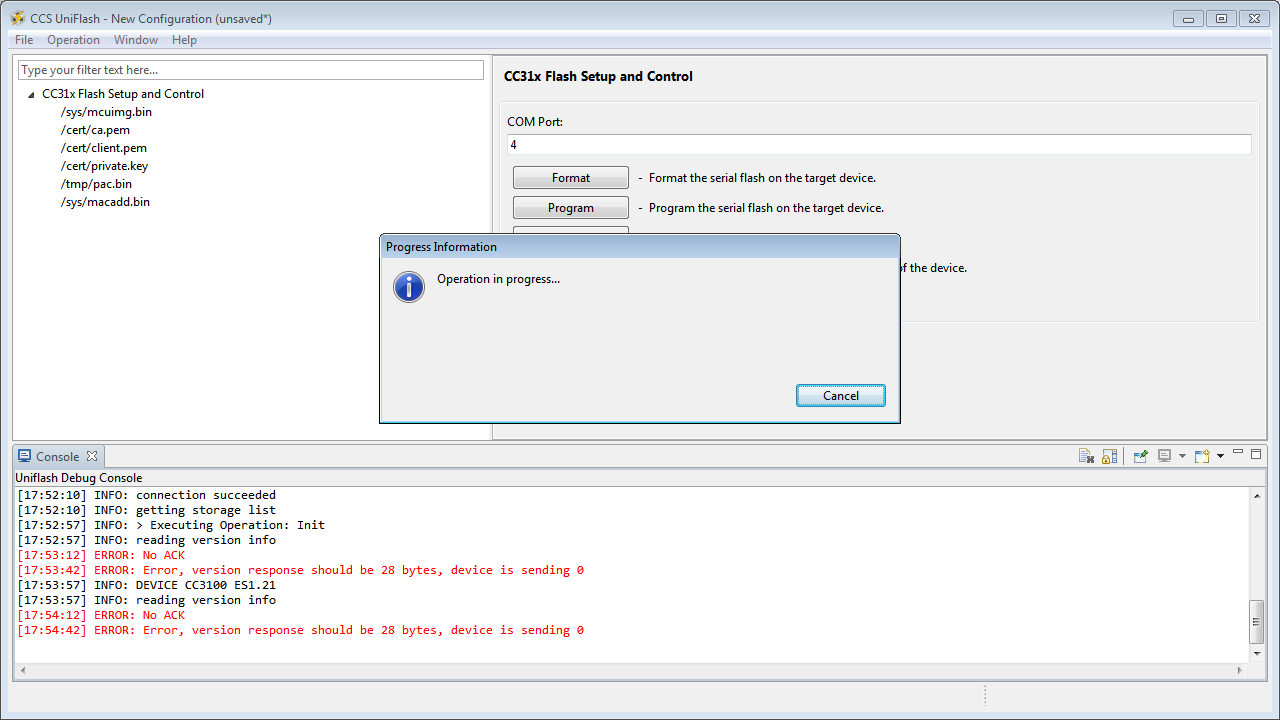1280x720 pixels.
Task: Click the COM Port input field
Action: [x=879, y=145]
